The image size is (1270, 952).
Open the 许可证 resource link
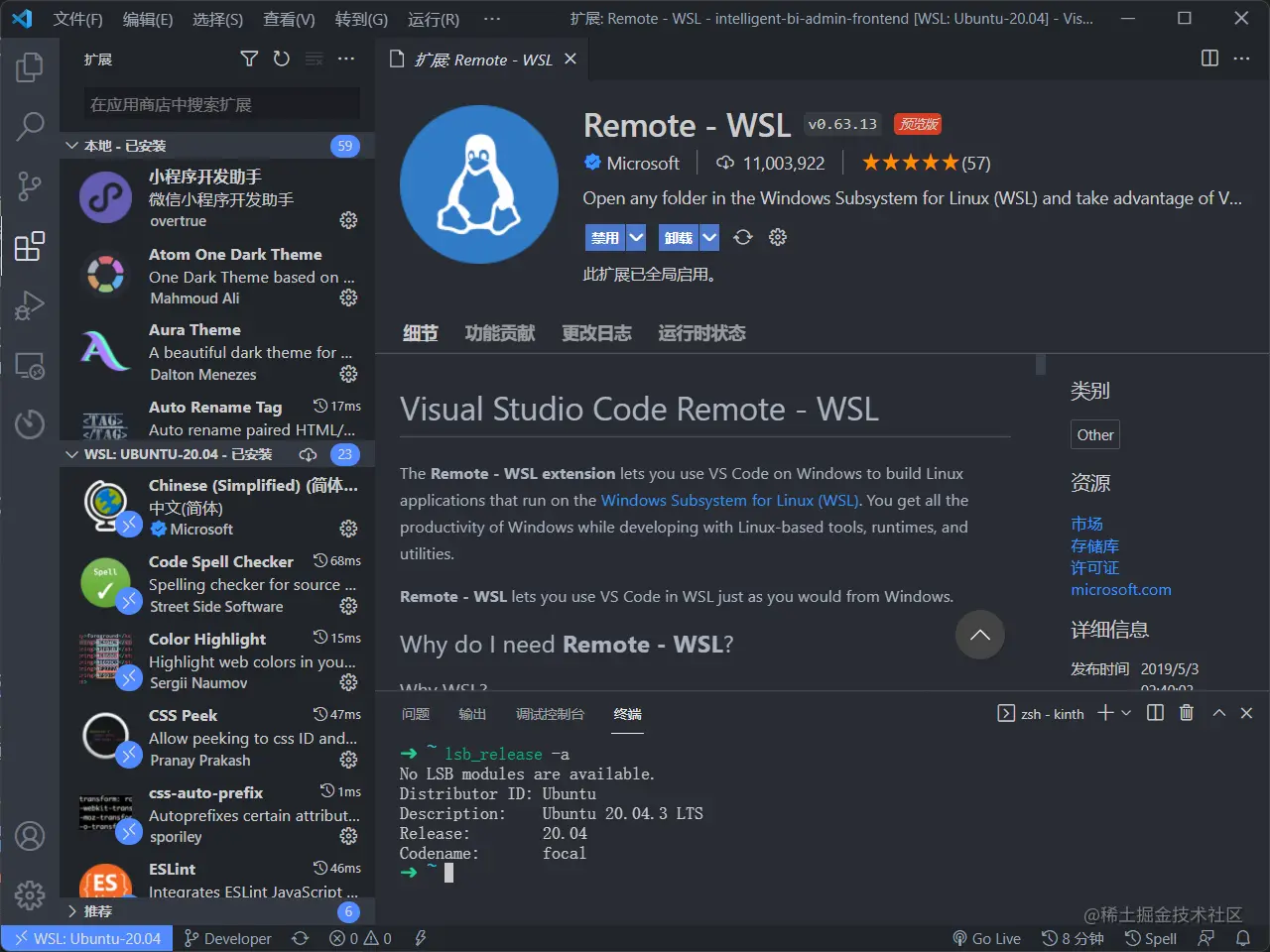(1094, 567)
